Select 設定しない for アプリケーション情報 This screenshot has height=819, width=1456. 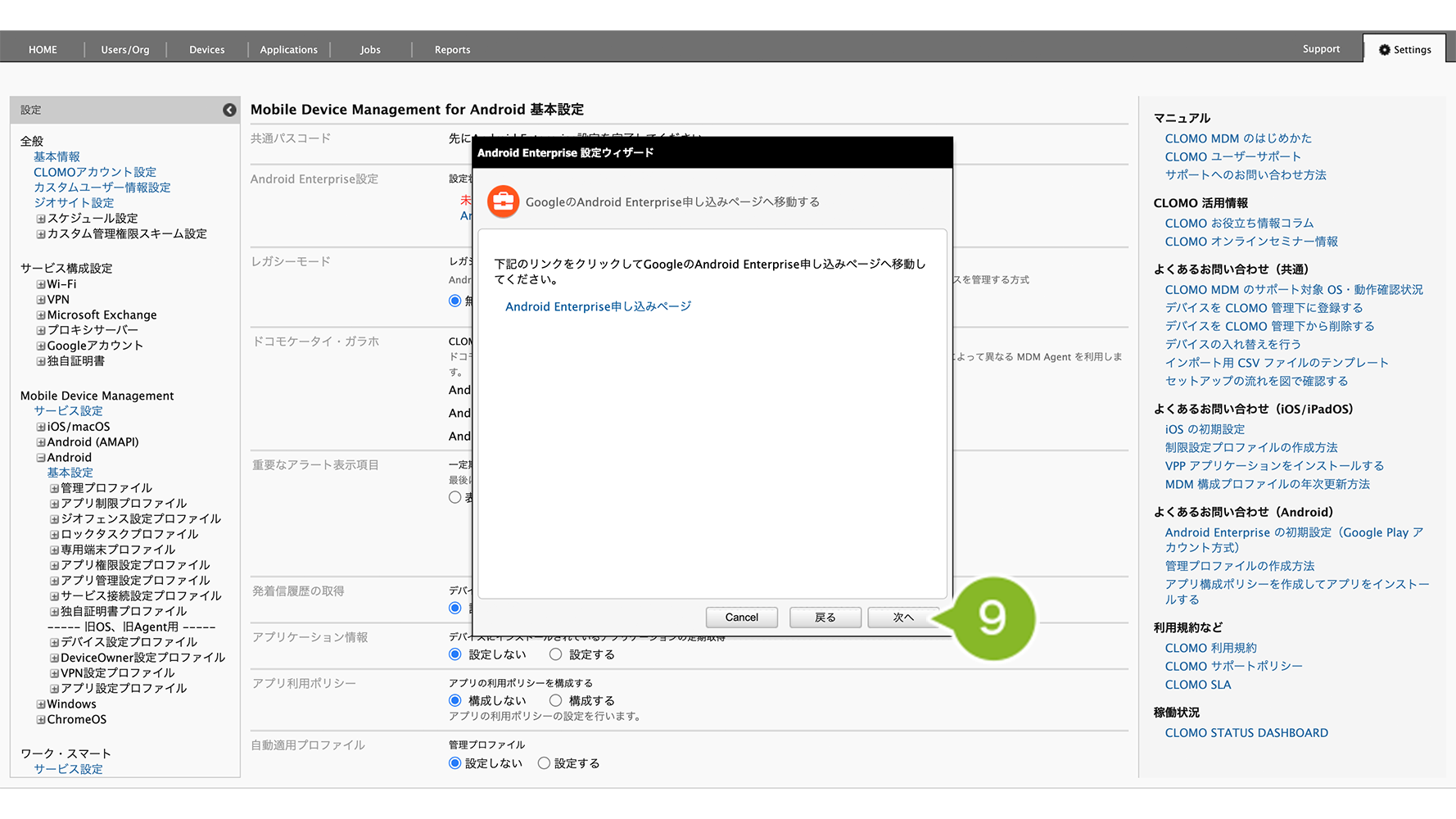click(x=455, y=654)
